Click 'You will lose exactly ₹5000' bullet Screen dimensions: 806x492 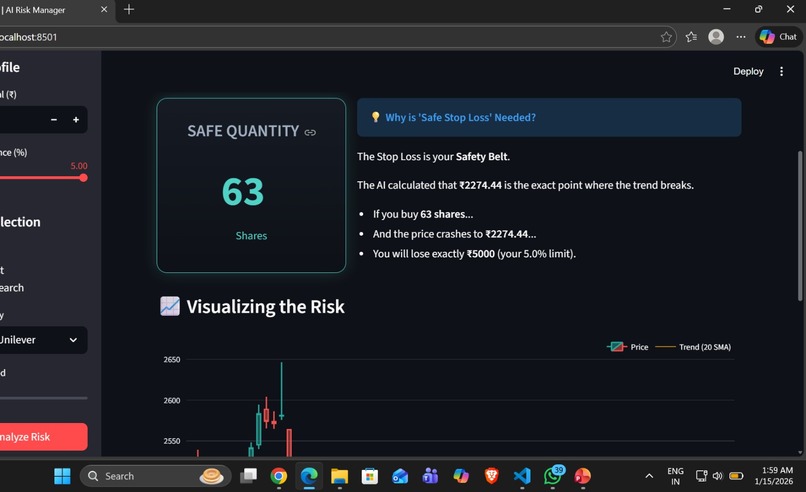click(x=474, y=254)
